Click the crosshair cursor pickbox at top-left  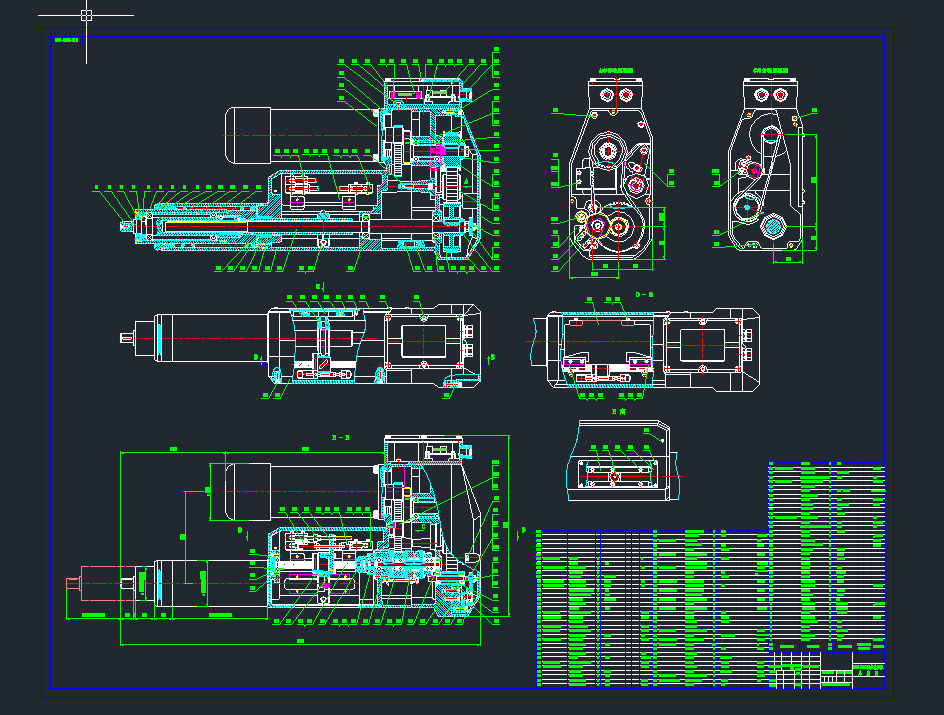click(86, 15)
